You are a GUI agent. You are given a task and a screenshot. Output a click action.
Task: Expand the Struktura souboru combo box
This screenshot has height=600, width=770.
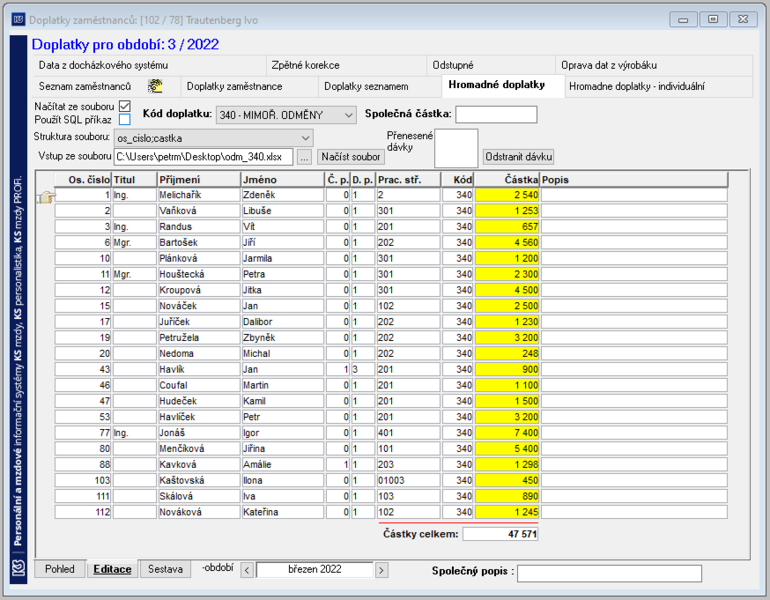pos(213,138)
